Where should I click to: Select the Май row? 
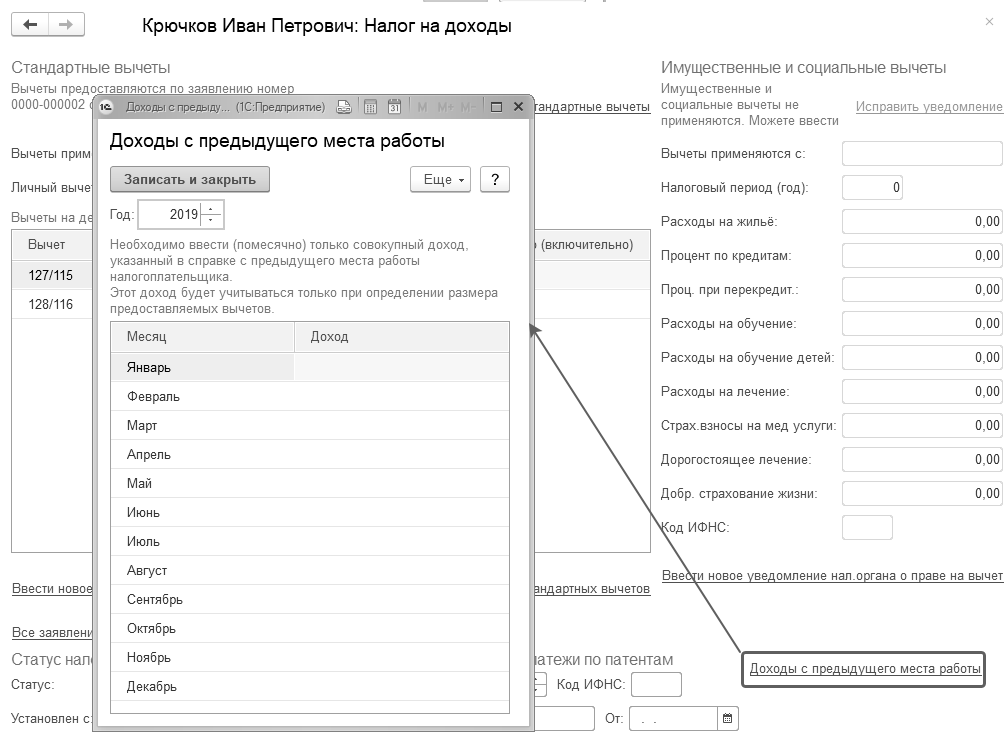[310, 483]
